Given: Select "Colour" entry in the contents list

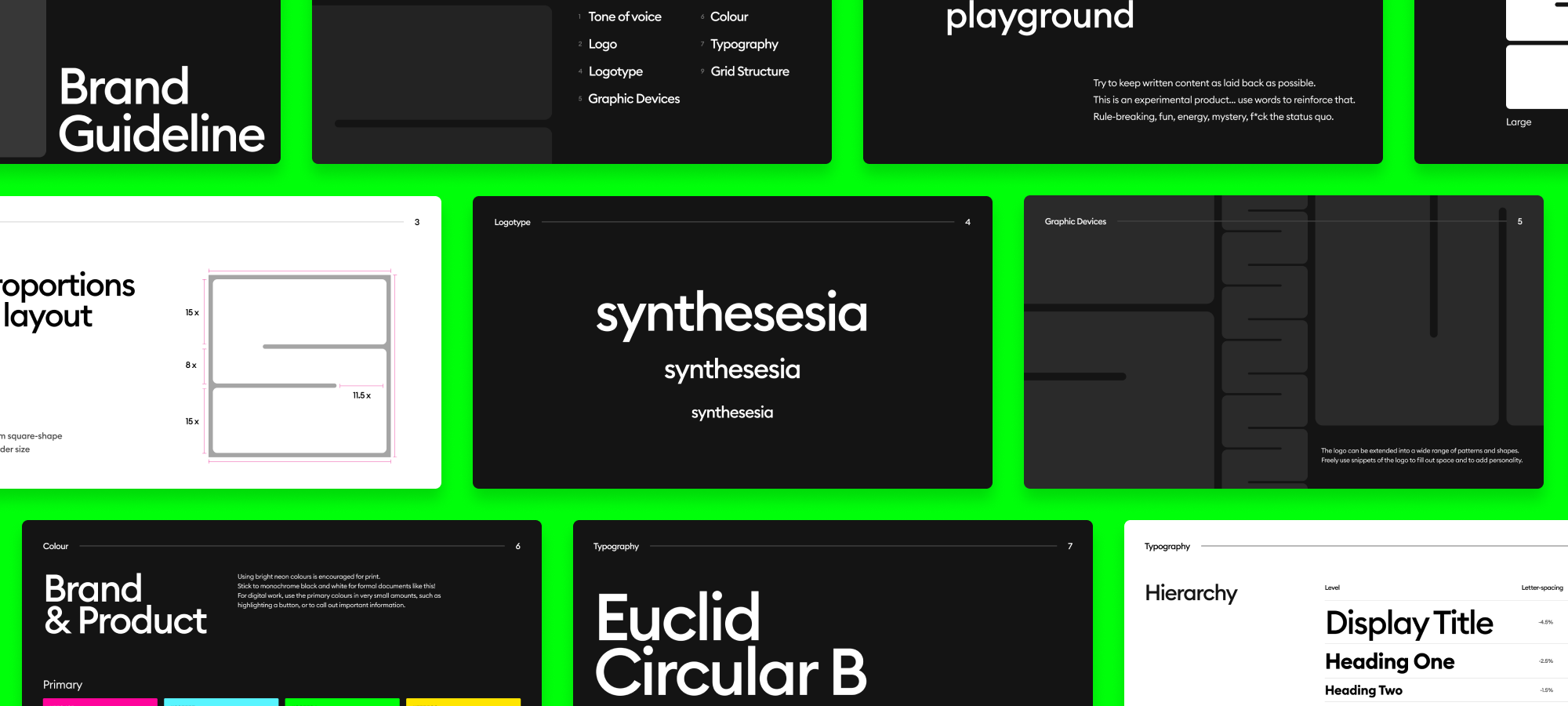Looking at the screenshot, I should (x=729, y=16).
